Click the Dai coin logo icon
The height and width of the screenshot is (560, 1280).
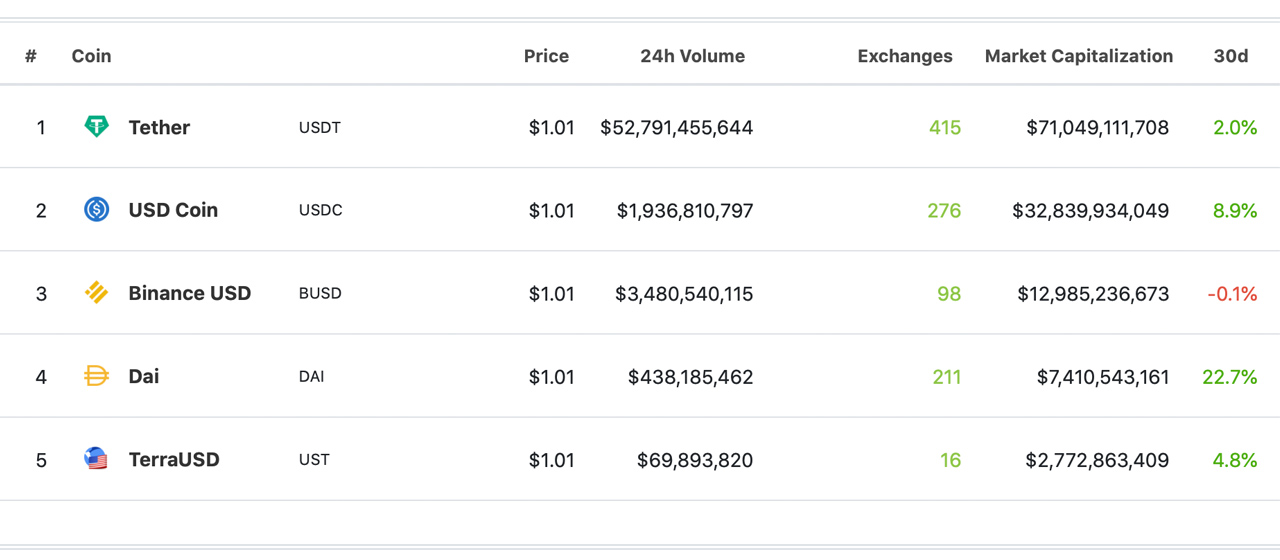[96, 376]
